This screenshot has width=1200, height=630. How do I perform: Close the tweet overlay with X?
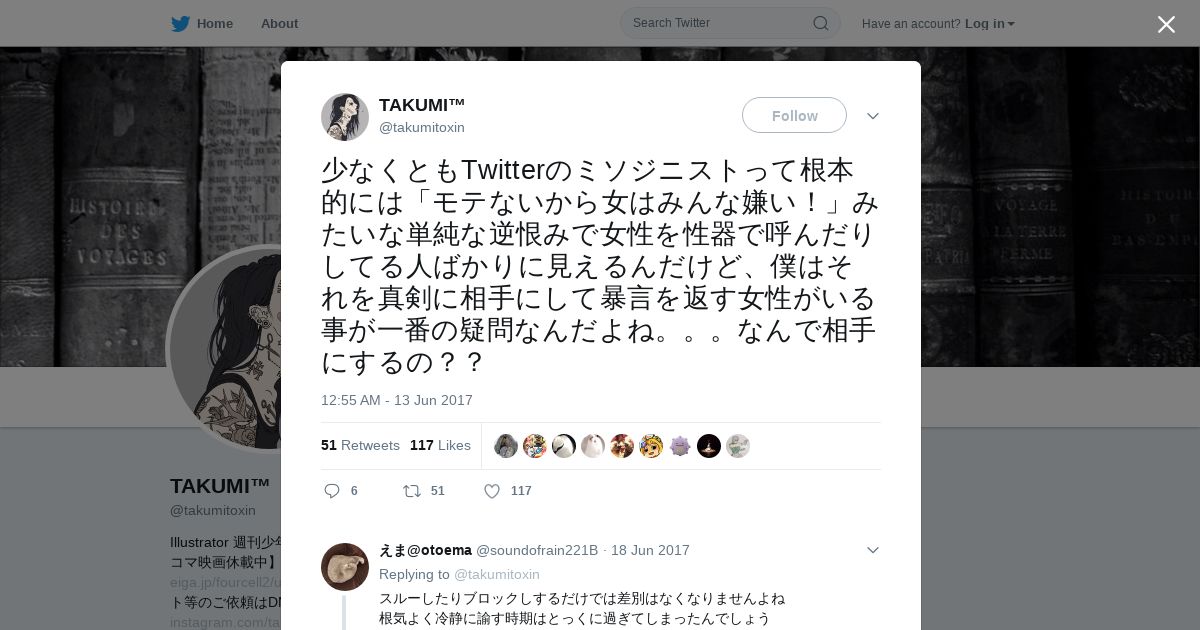(x=1166, y=24)
